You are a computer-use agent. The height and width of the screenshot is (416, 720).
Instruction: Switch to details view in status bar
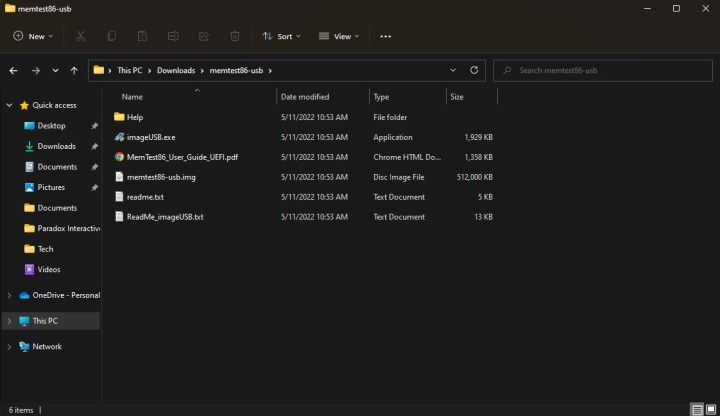coord(697,409)
